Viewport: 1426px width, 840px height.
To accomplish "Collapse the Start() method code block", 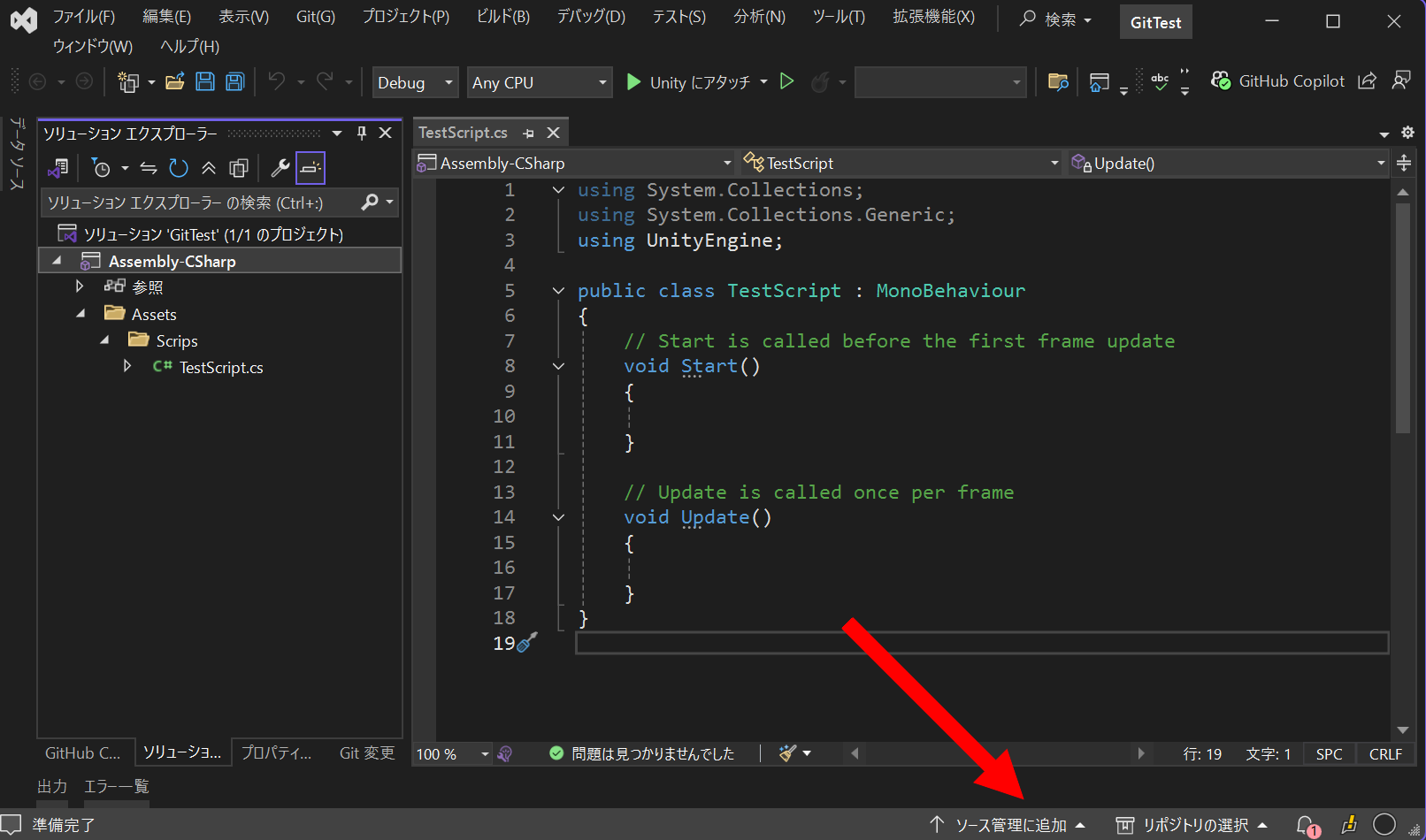I will coord(558,366).
